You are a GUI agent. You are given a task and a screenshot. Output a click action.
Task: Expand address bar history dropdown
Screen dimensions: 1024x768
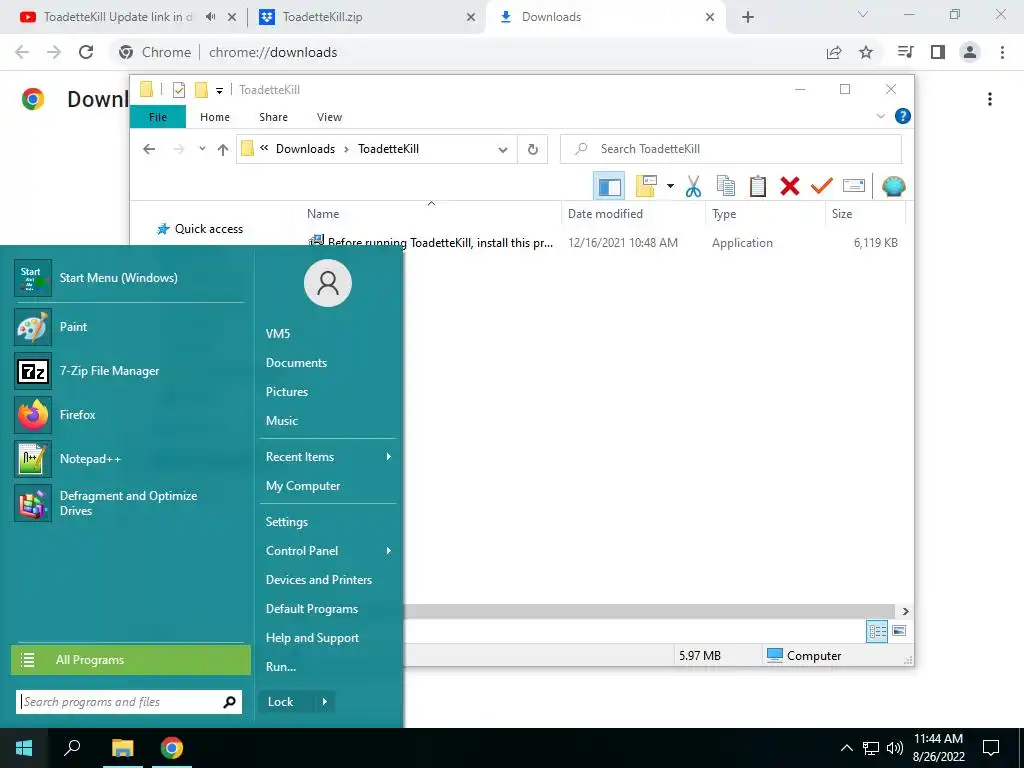502,150
